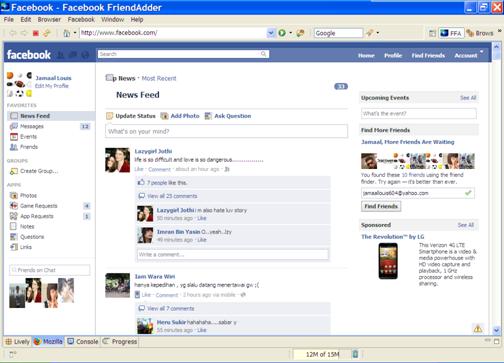This screenshot has width=504, height=363.
Task: Click the LG smartphone ad thumbnail
Action: [388, 261]
